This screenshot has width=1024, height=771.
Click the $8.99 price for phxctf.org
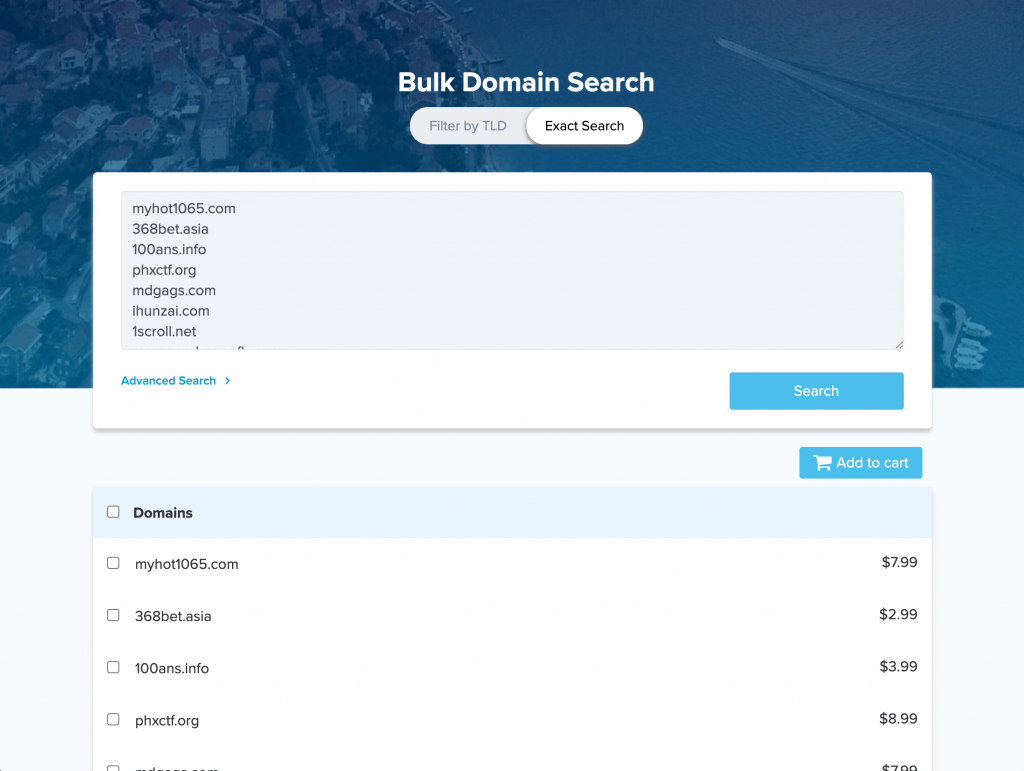pos(898,719)
